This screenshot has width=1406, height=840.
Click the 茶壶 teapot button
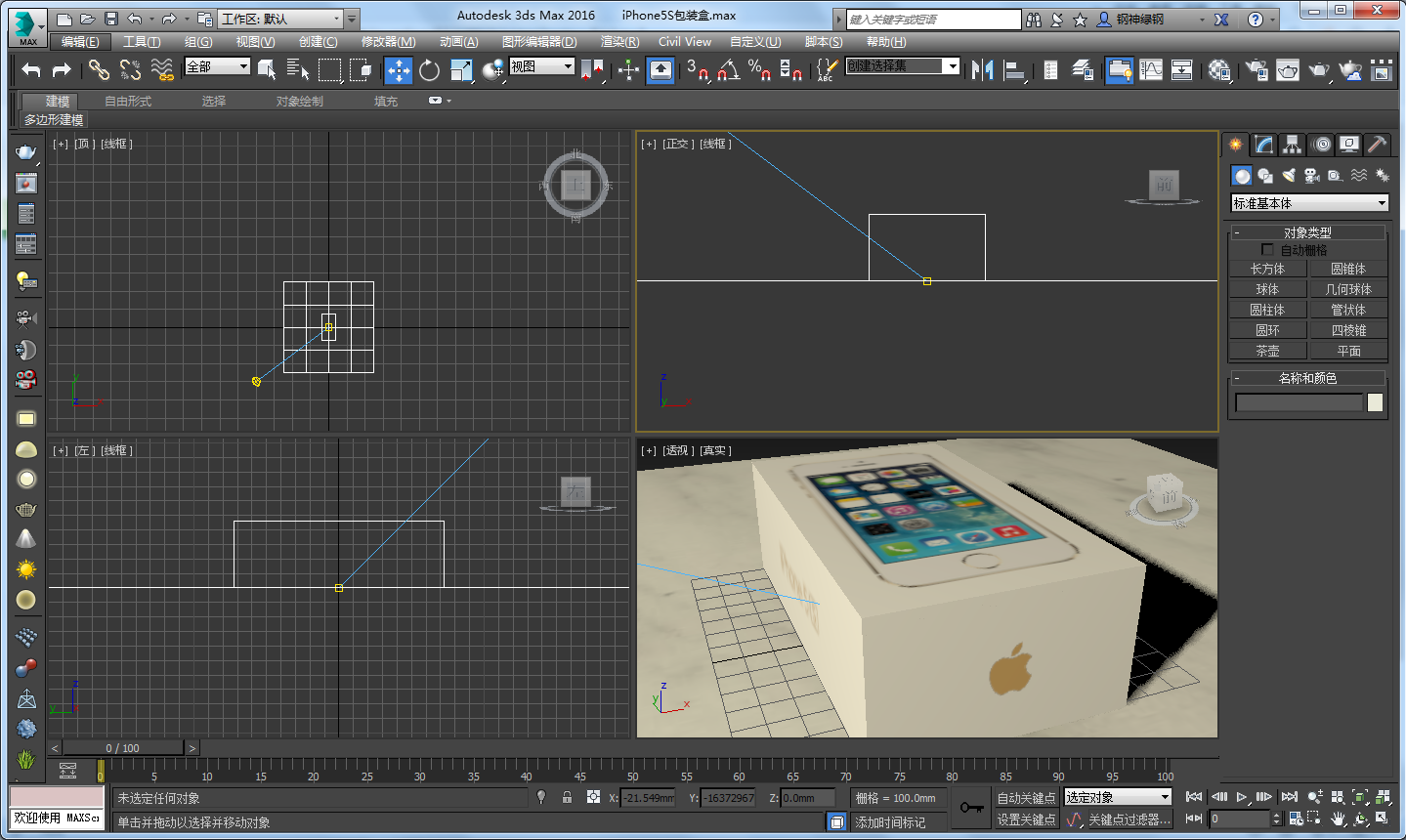pos(1267,351)
